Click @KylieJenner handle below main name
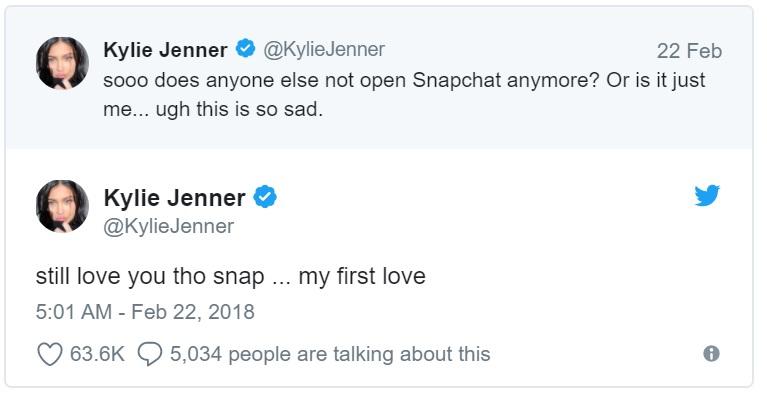The width and height of the screenshot is (767, 398). point(169,226)
